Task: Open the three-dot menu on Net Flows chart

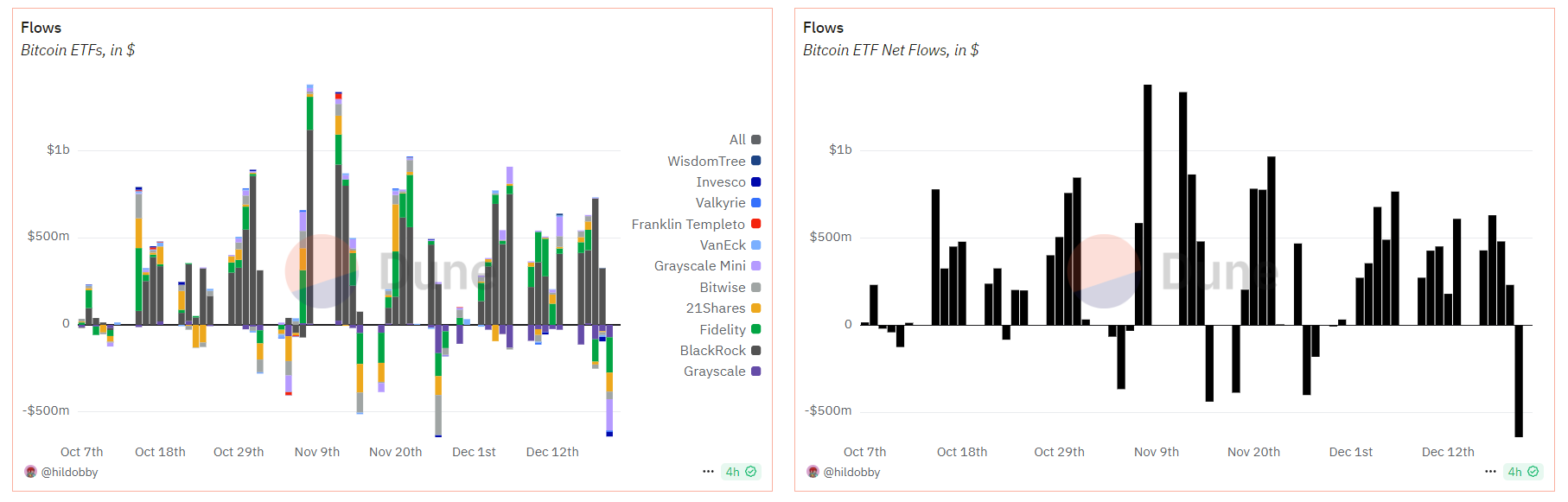Action: [1490, 472]
